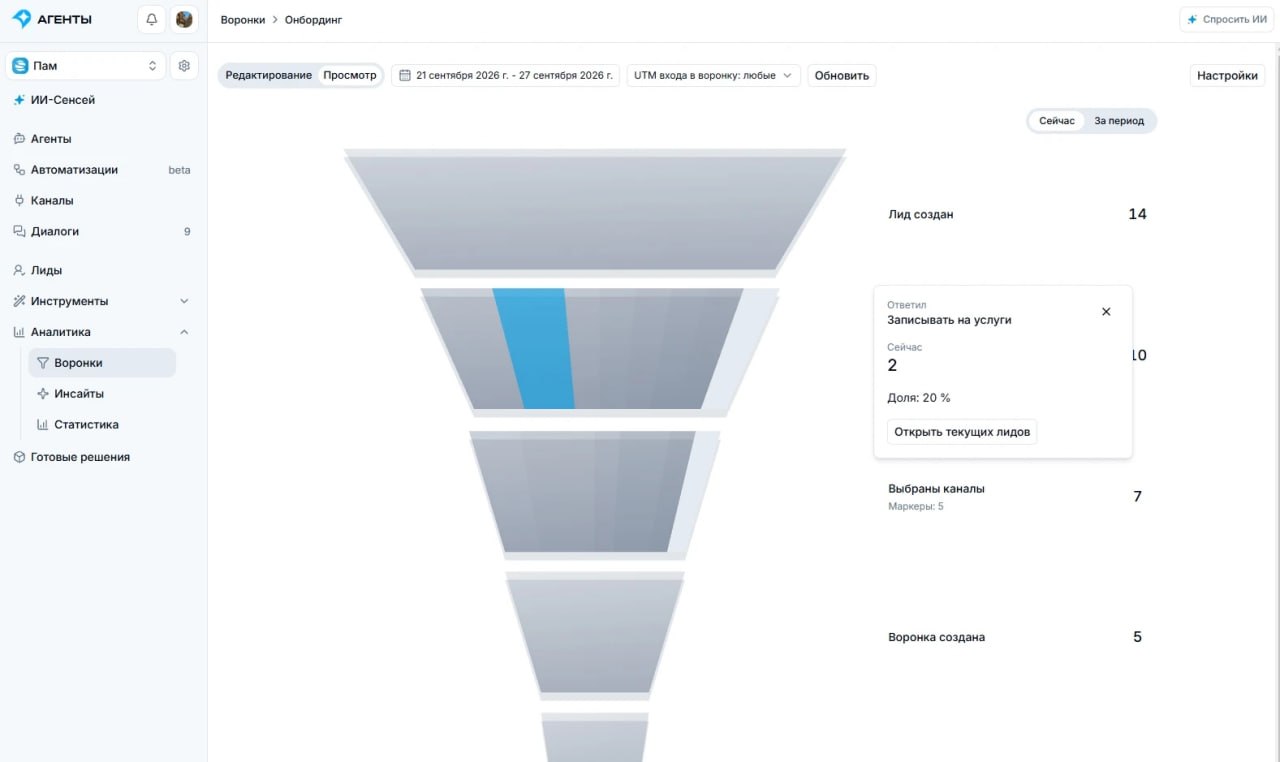Expand the Инструменты menu
Screen dimensions: 1280x762
coord(101,301)
